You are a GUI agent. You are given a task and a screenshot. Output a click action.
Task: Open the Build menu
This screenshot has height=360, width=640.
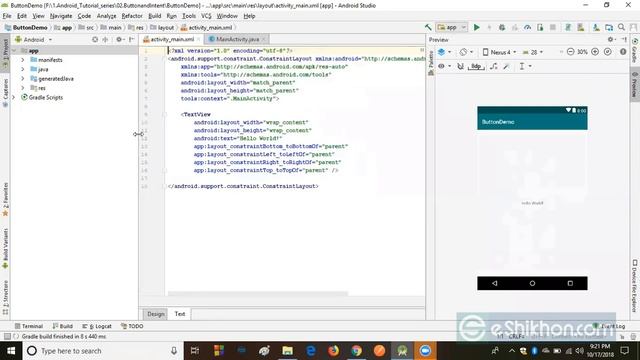coord(154,16)
